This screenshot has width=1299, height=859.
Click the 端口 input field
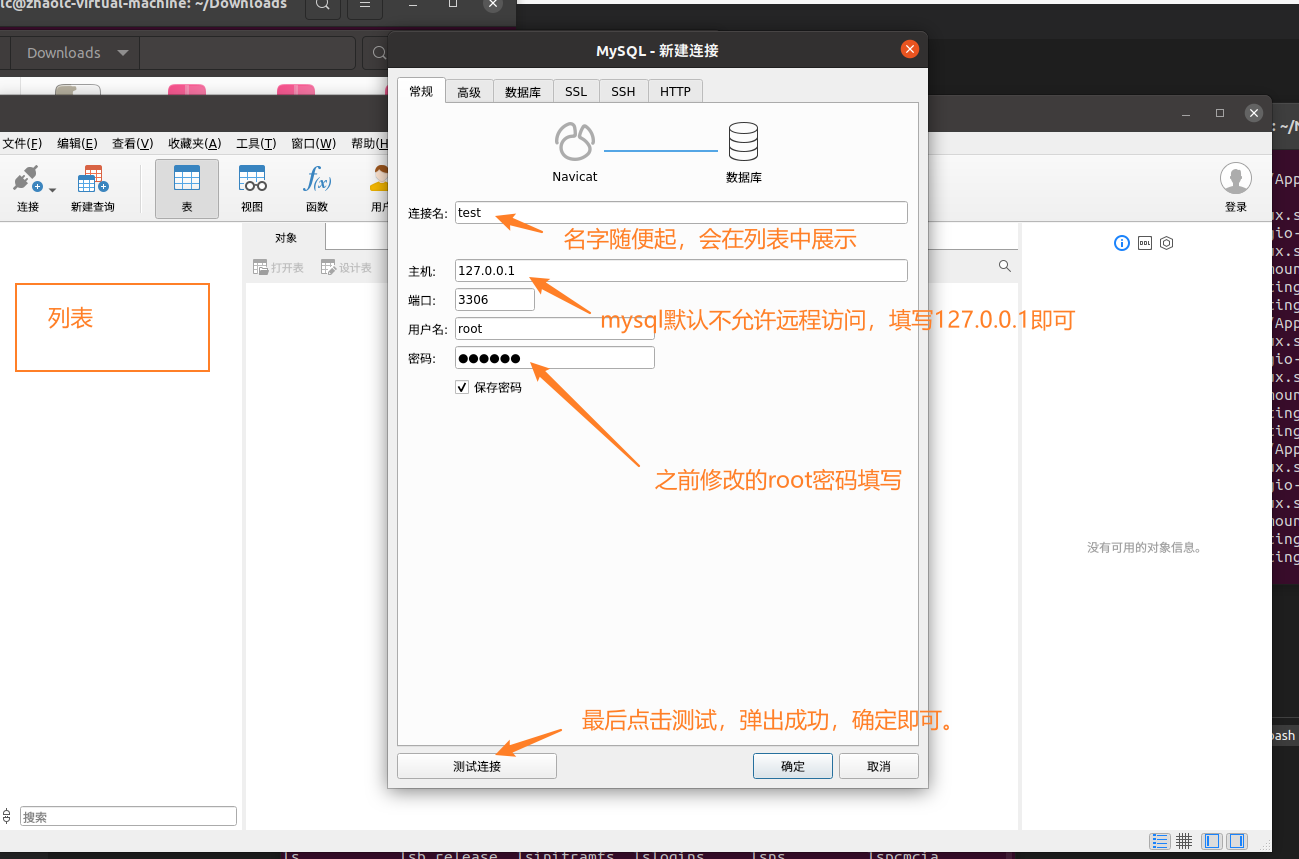point(495,299)
